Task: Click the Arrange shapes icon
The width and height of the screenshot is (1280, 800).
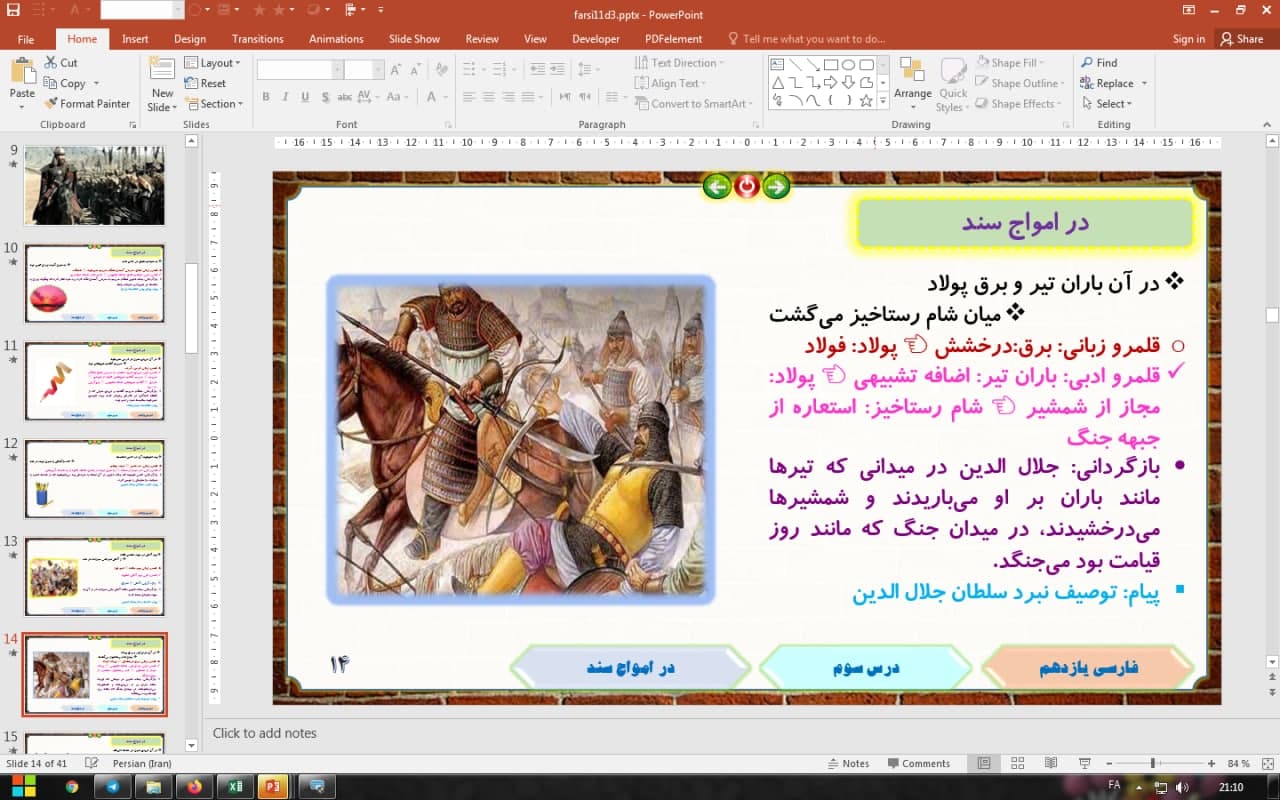Action: pos(912,82)
